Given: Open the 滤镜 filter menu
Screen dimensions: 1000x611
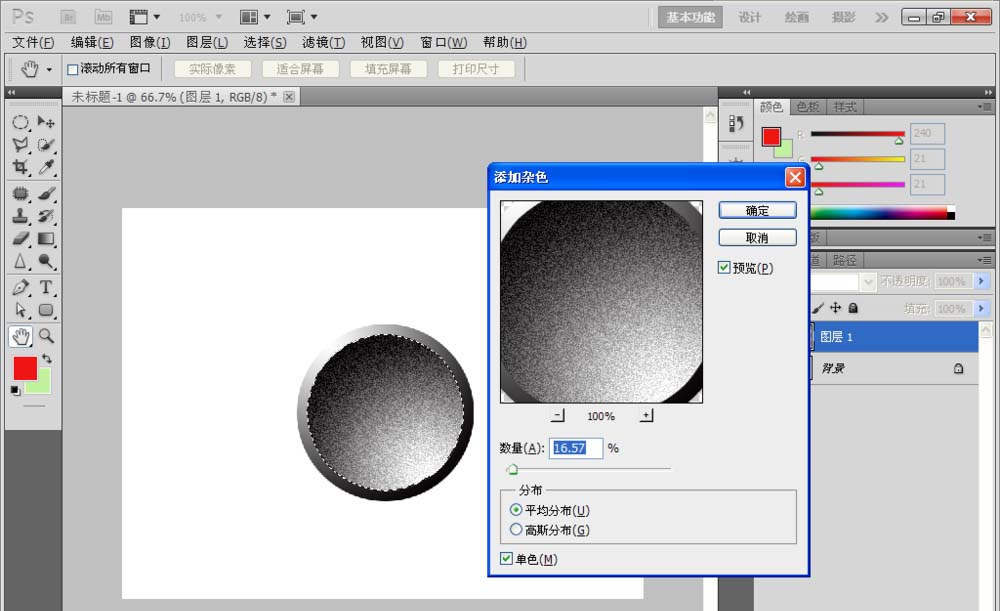Looking at the screenshot, I should (x=323, y=42).
